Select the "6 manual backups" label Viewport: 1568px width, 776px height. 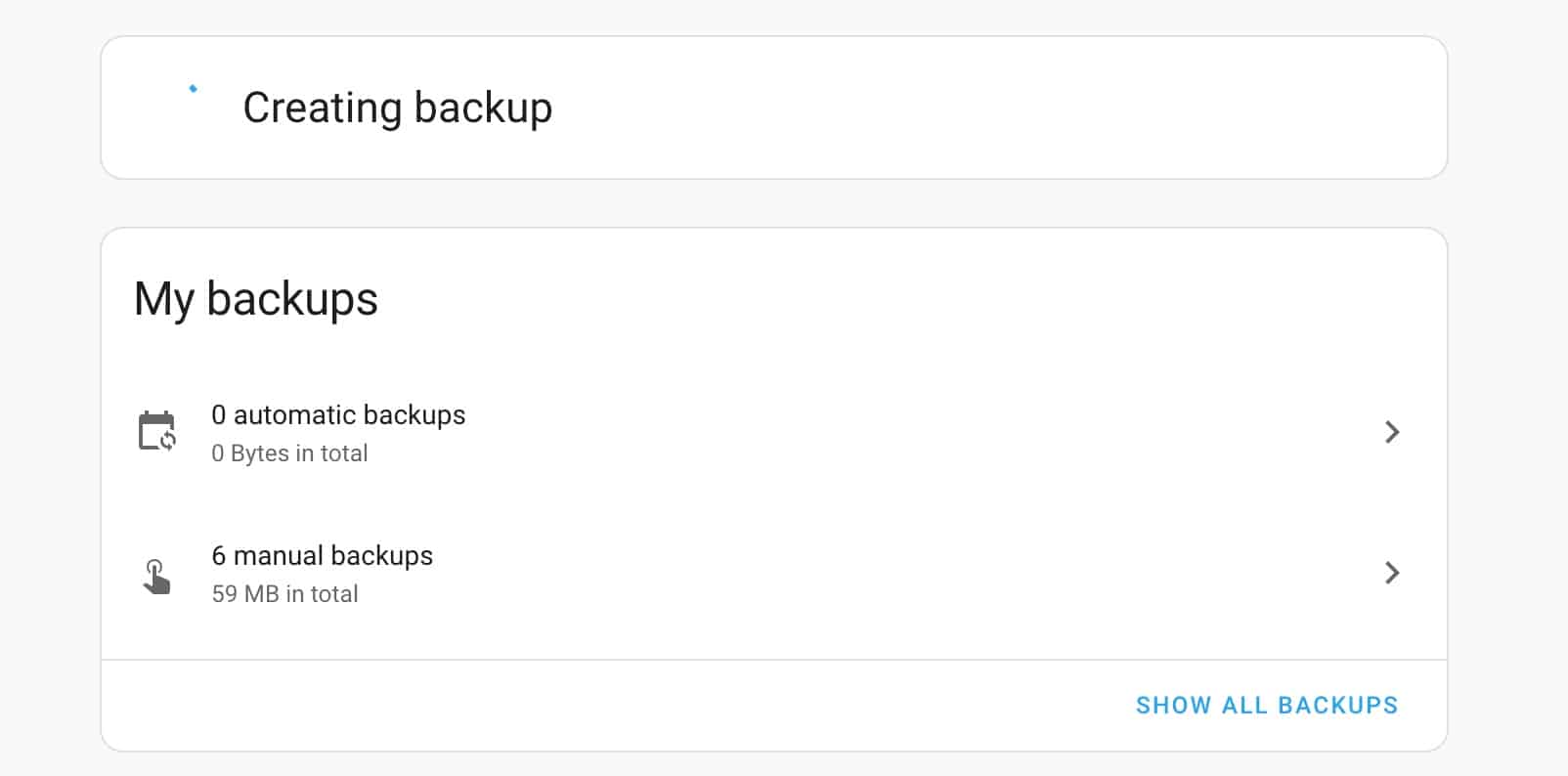pyautogui.click(x=322, y=555)
